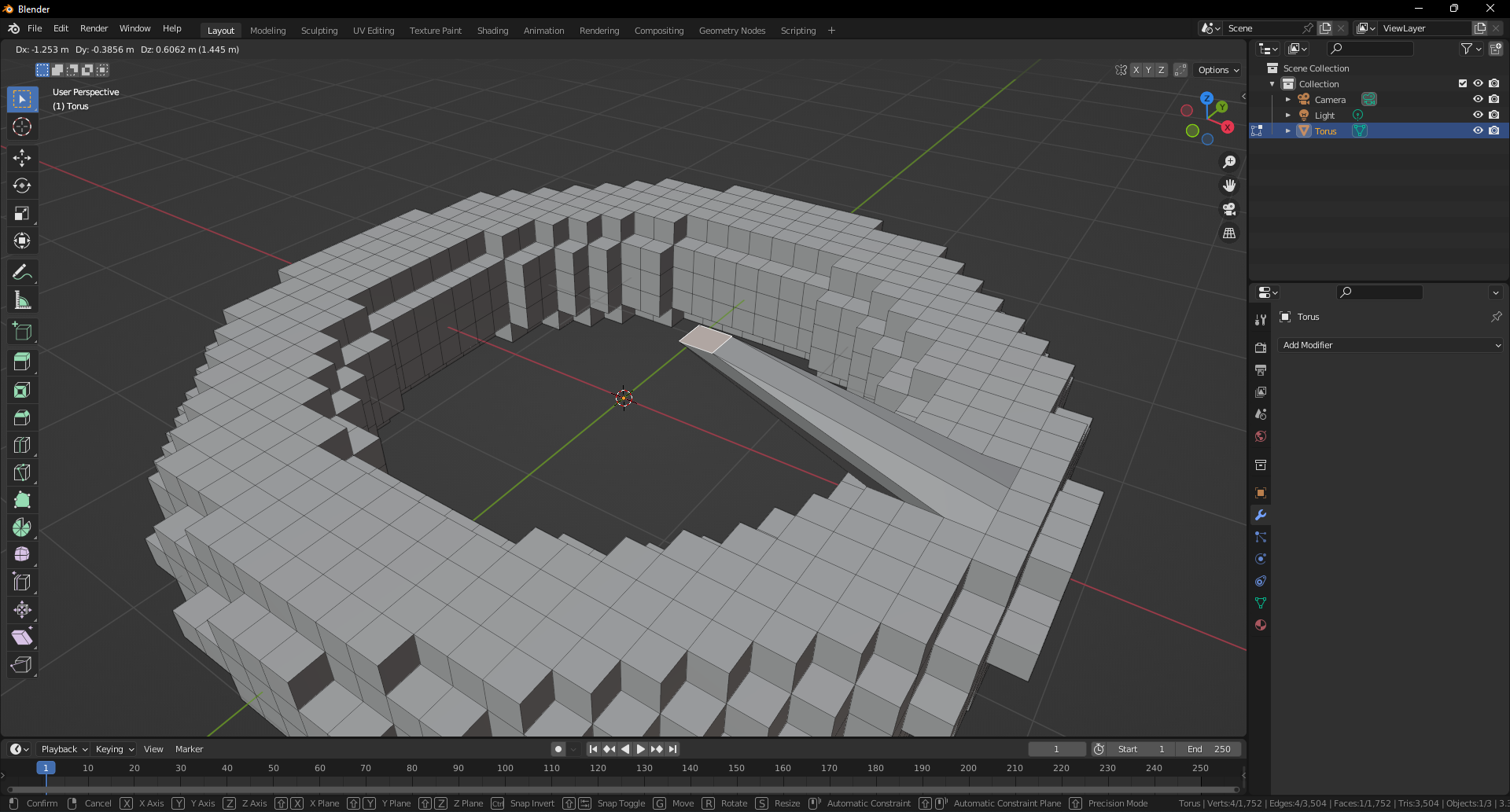Hide the Torus in viewport

click(1478, 130)
